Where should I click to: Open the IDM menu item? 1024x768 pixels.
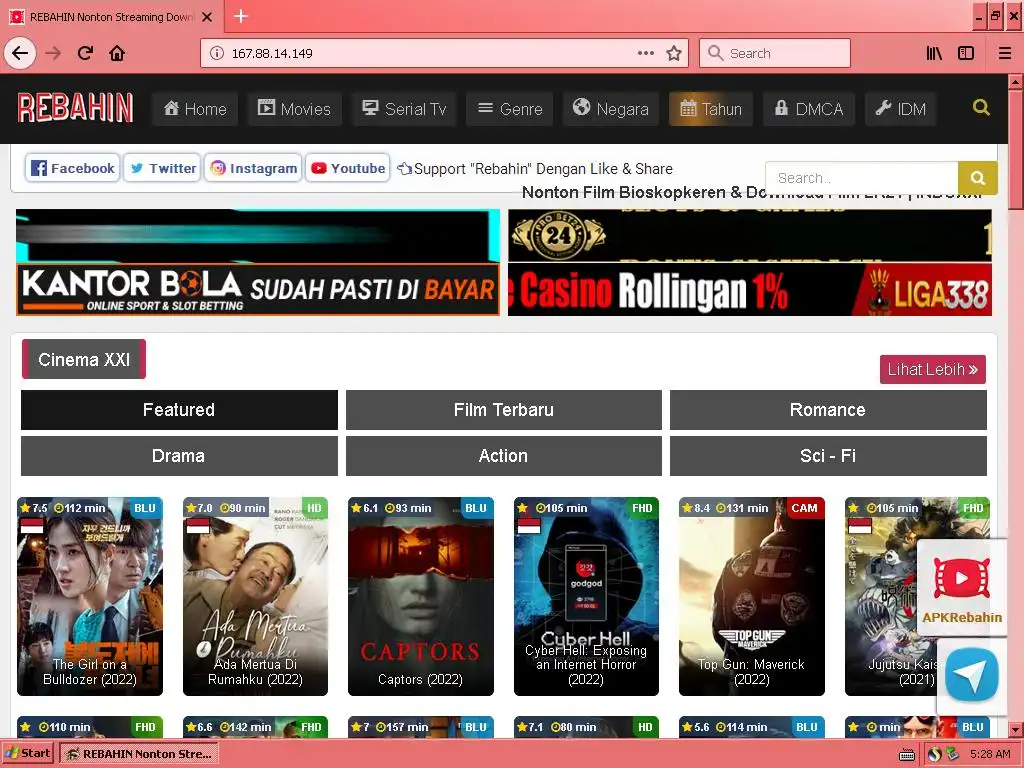[901, 108]
